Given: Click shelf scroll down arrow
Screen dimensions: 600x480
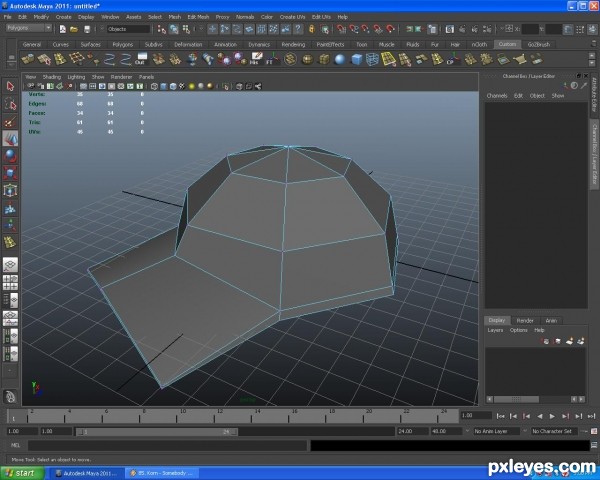Looking at the screenshot, I should point(592,63).
